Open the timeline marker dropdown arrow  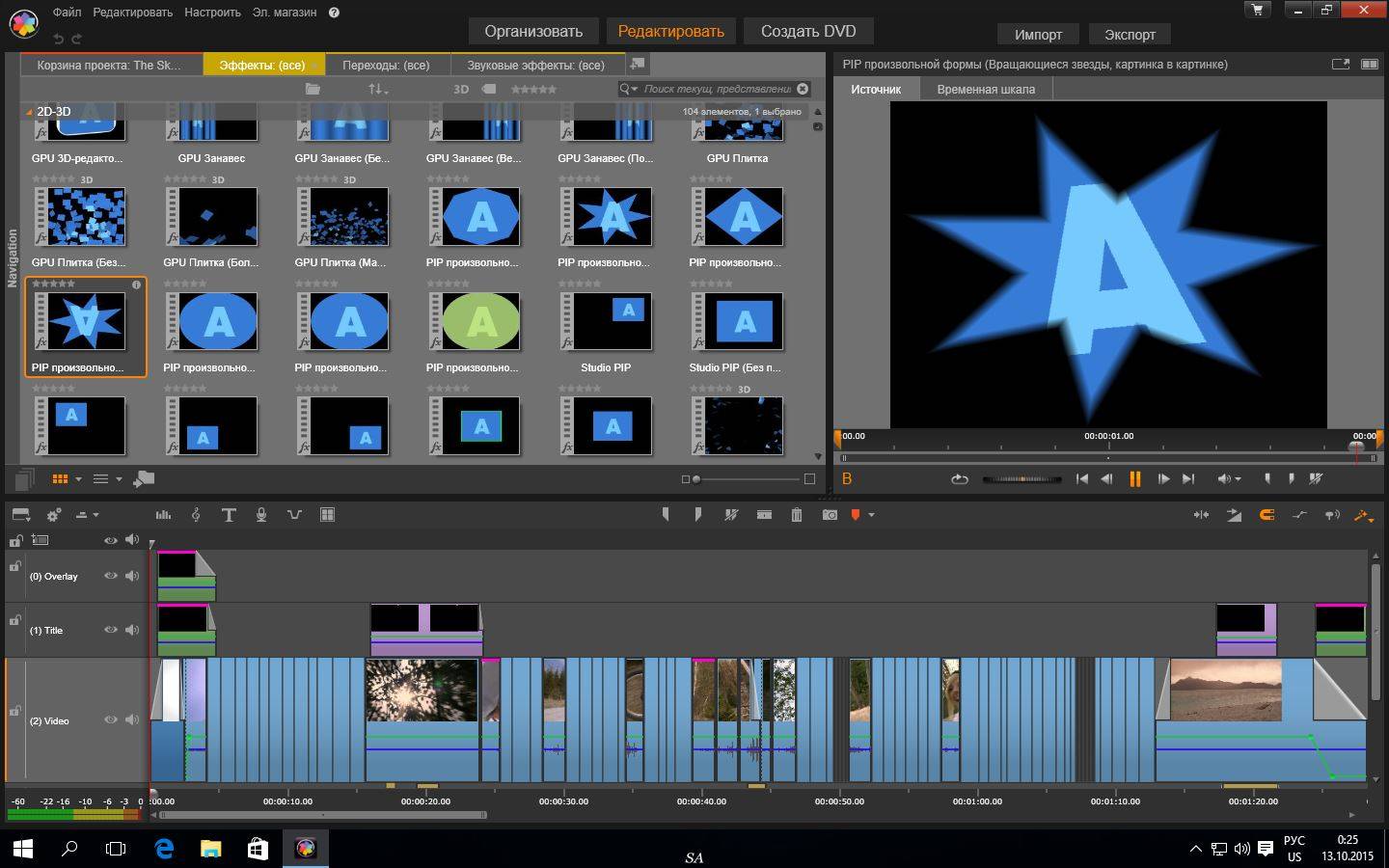tap(871, 515)
